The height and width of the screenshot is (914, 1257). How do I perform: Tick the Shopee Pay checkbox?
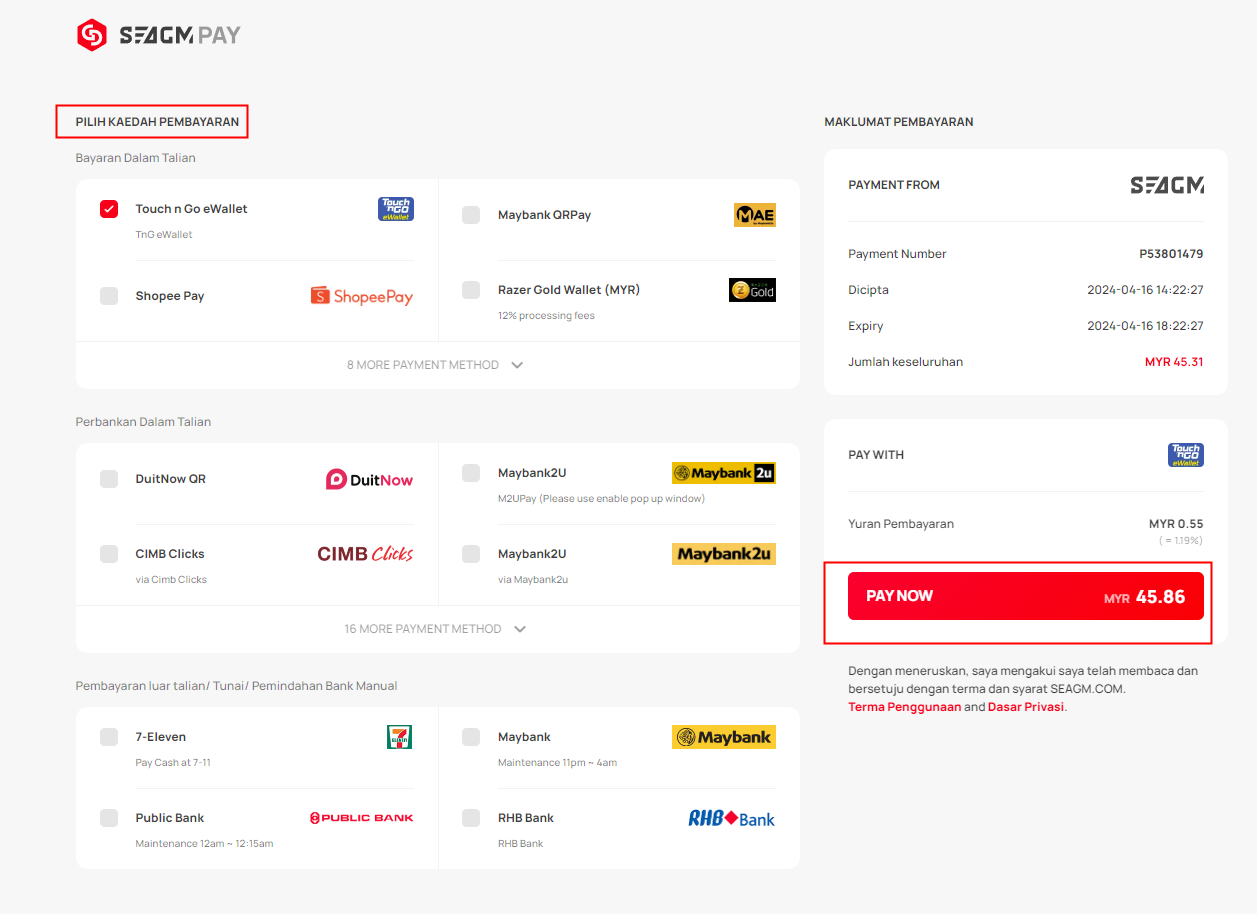[109, 296]
